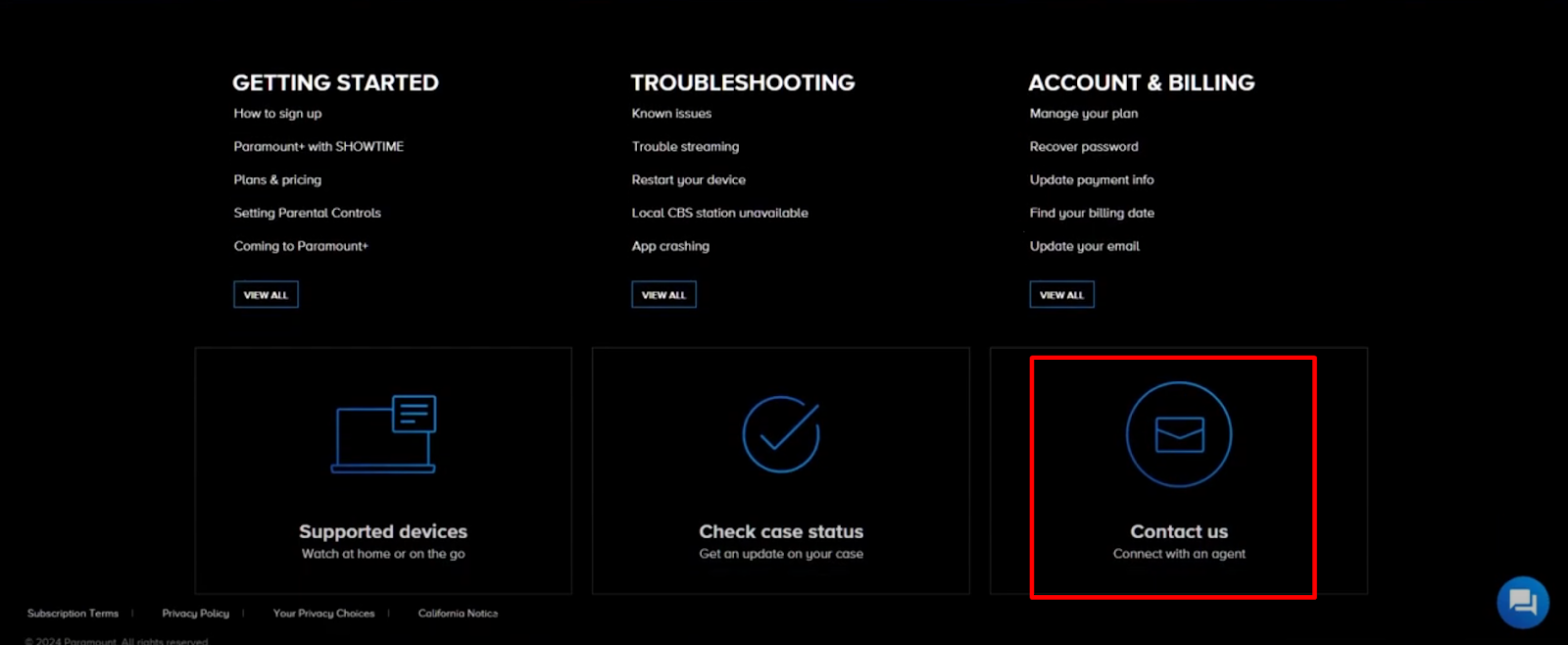1568x645 pixels.
Task: Go to Plans & pricing
Action: click(x=277, y=180)
